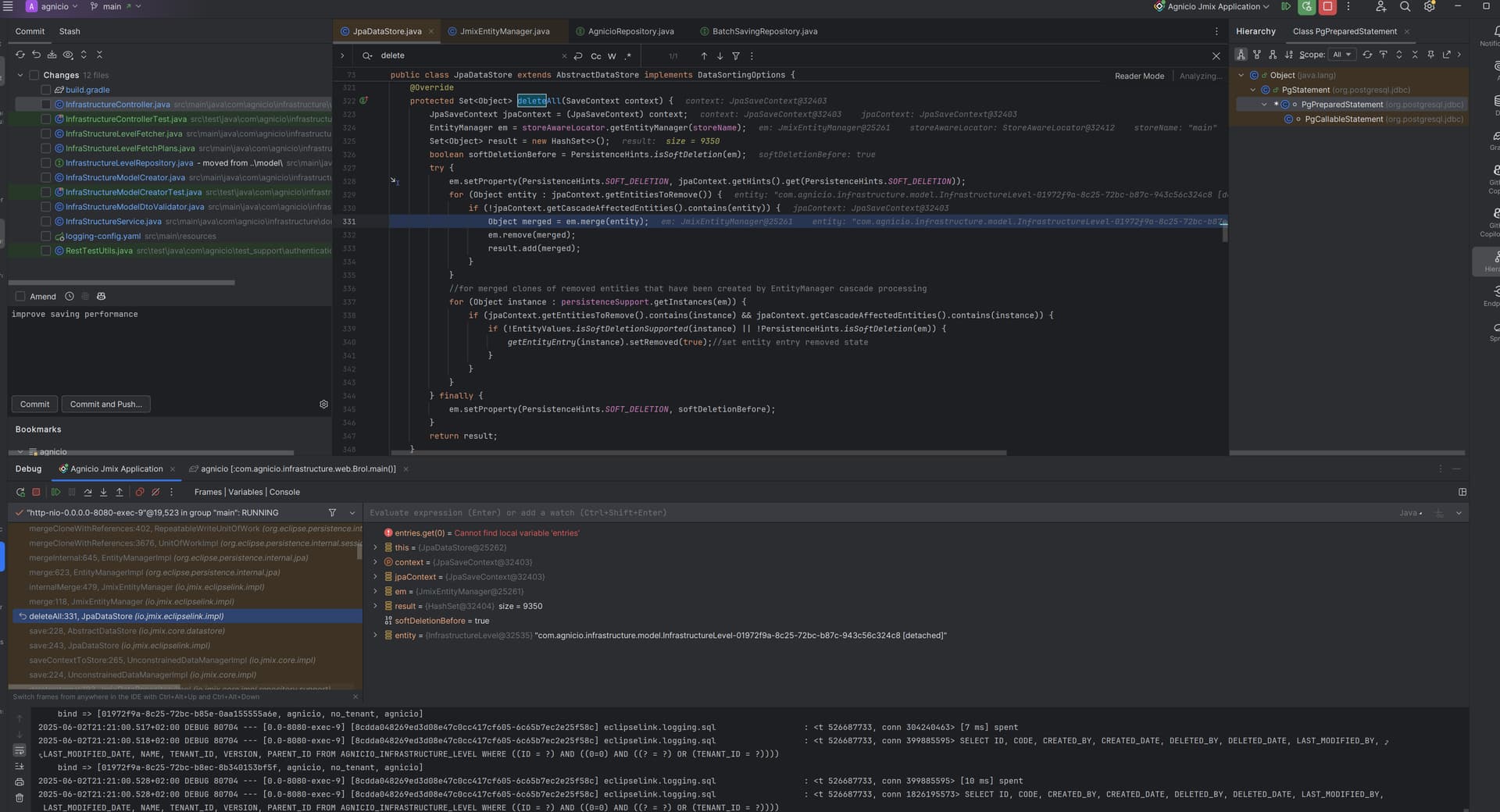This screenshot has height=812, width=1500.
Task: Click the Step Into debug icon
Action: coord(103,492)
